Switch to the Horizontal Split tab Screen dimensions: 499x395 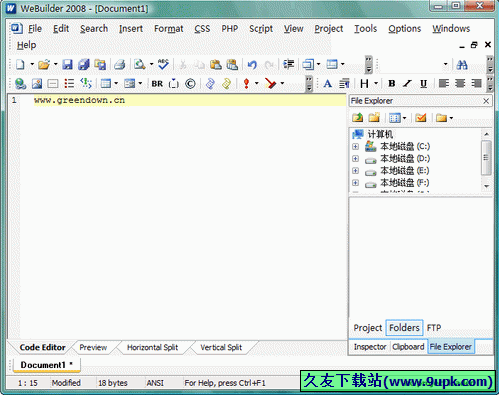[152, 347]
